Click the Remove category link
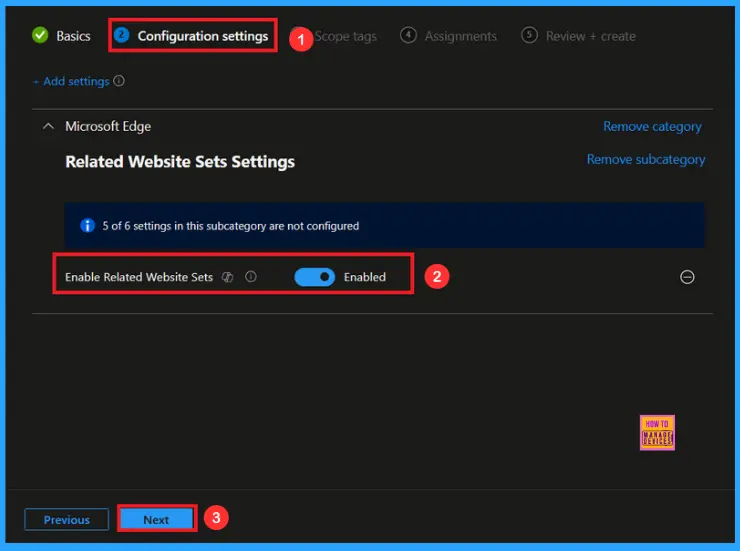The height and width of the screenshot is (551, 740). 652,126
